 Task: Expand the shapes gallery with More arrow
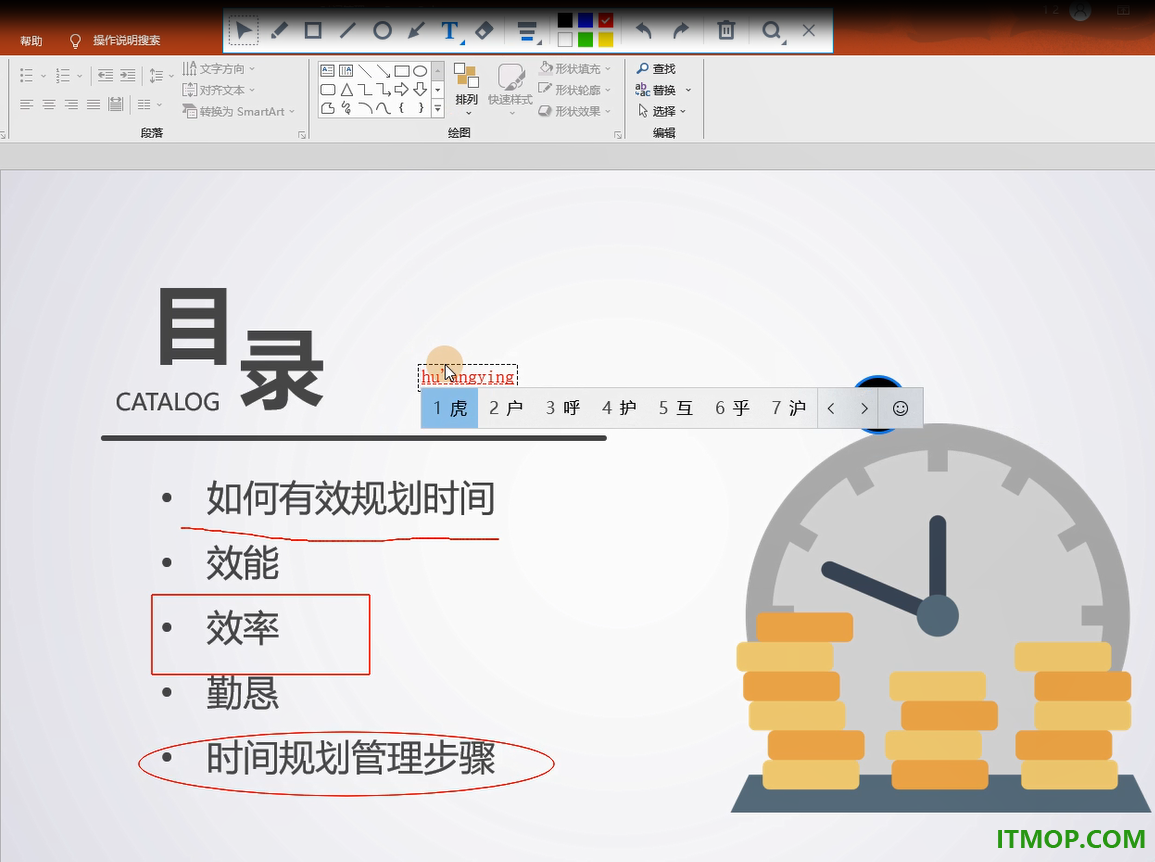point(438,108)
